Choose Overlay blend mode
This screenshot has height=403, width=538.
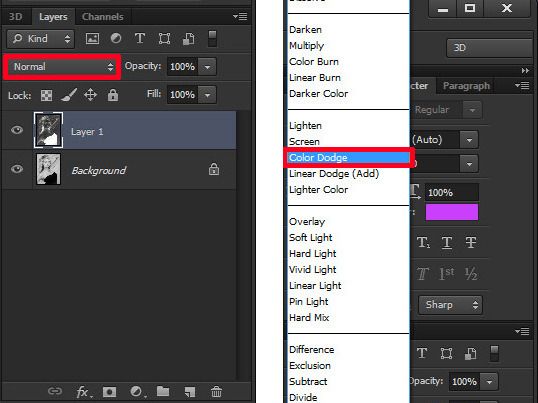[x=349, y=222]
